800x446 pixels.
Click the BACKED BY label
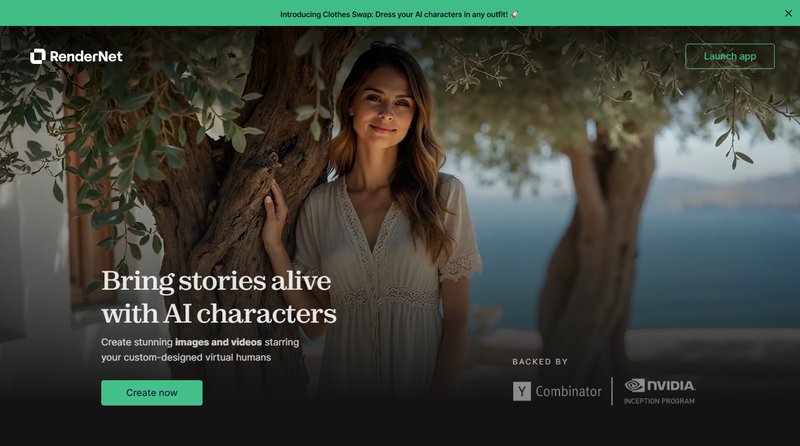coord(540,361)
